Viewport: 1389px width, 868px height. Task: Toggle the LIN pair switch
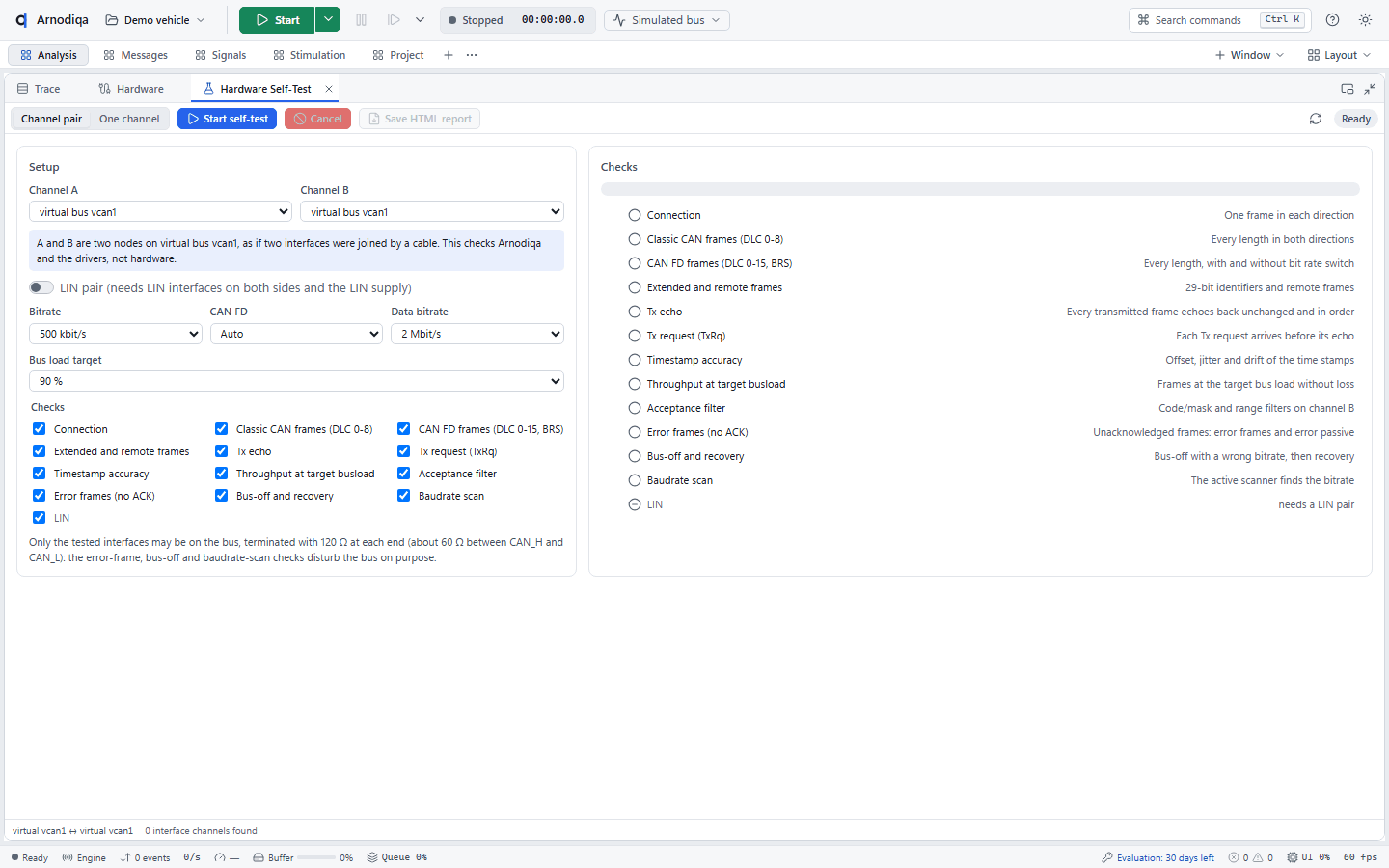coord(41,287)
